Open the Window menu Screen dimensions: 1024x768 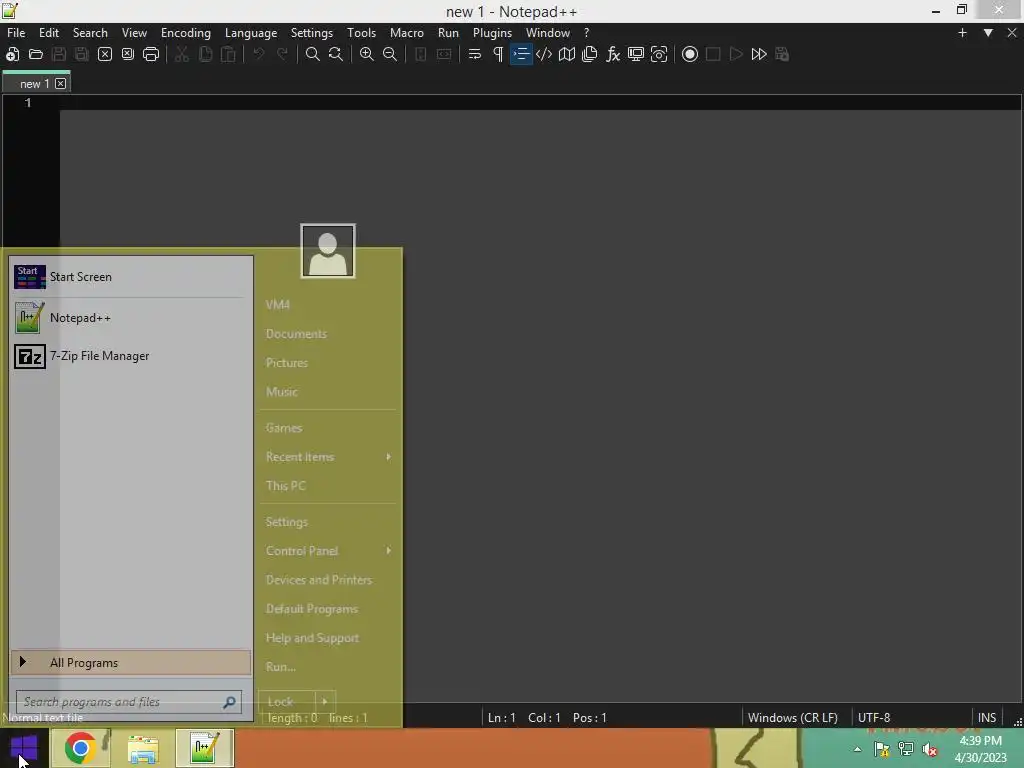[548, 33]
